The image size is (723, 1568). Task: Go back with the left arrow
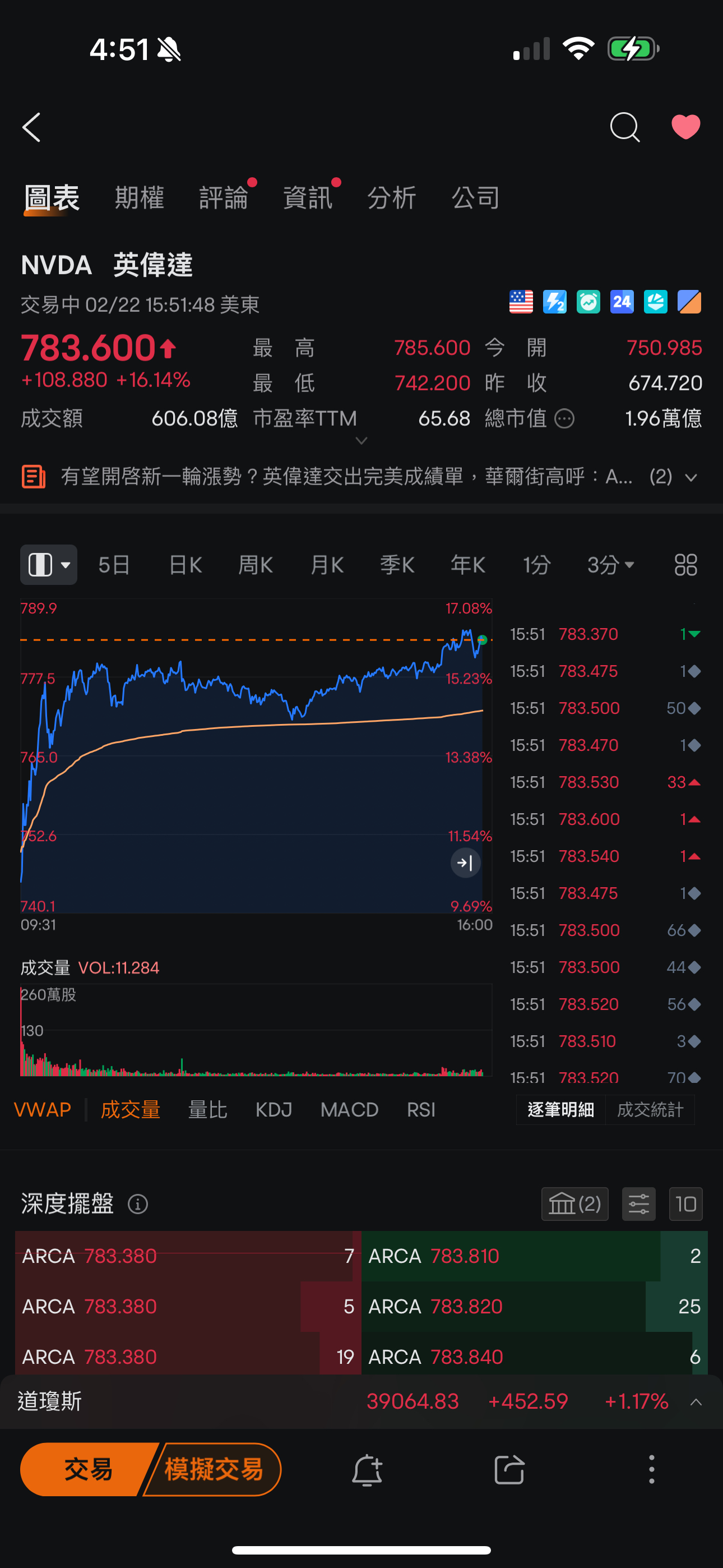[x=31, y=127]
